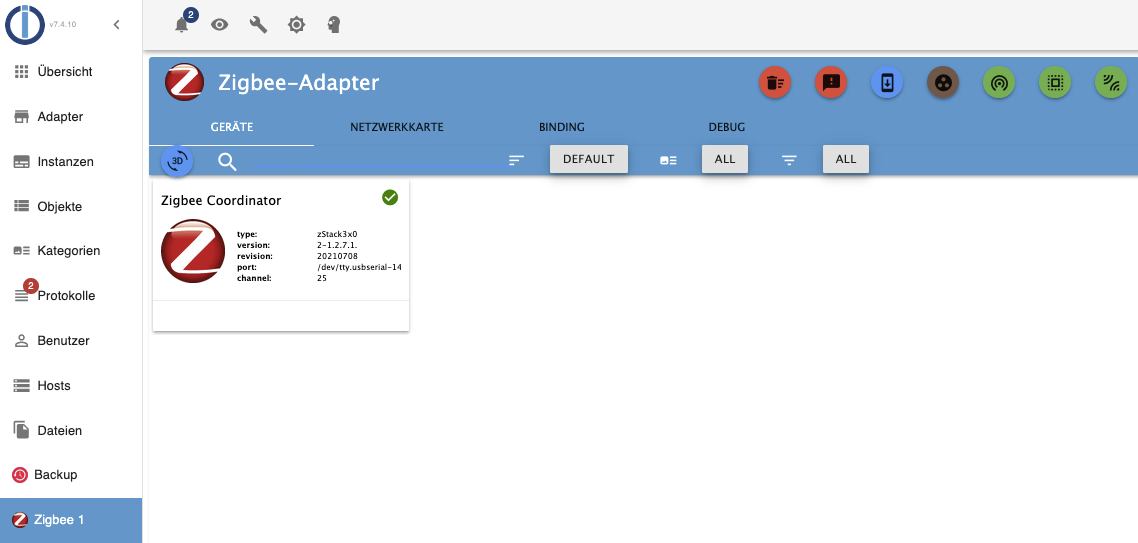Switch to the NETZWERKKARTE tab

(x=397, y=127)
